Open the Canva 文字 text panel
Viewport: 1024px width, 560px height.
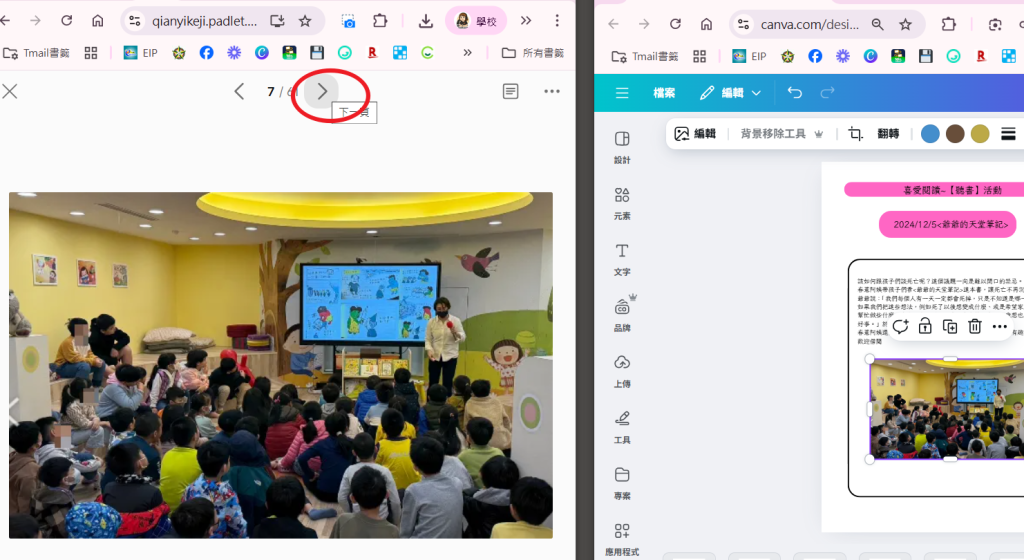[622, 258]
